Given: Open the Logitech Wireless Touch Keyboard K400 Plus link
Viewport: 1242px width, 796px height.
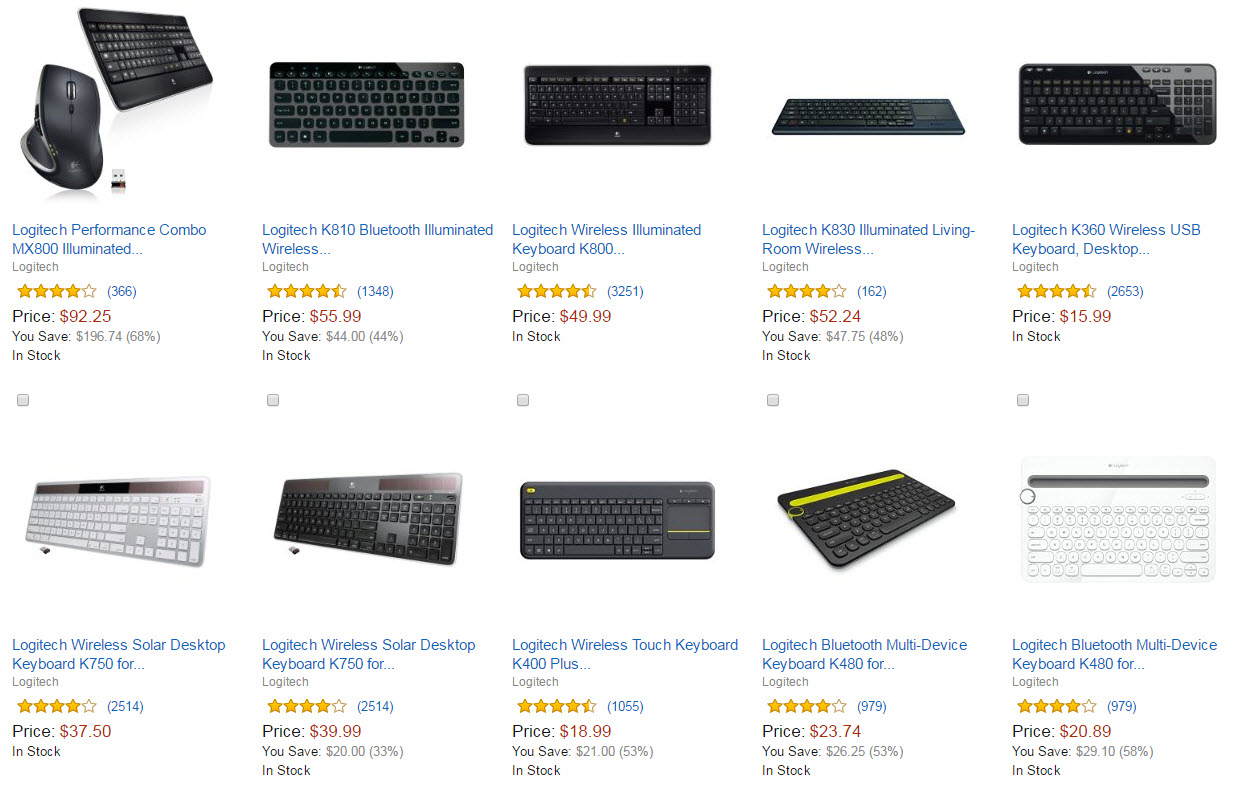Looking at the screenshot, I should click(x=625, y=654).
